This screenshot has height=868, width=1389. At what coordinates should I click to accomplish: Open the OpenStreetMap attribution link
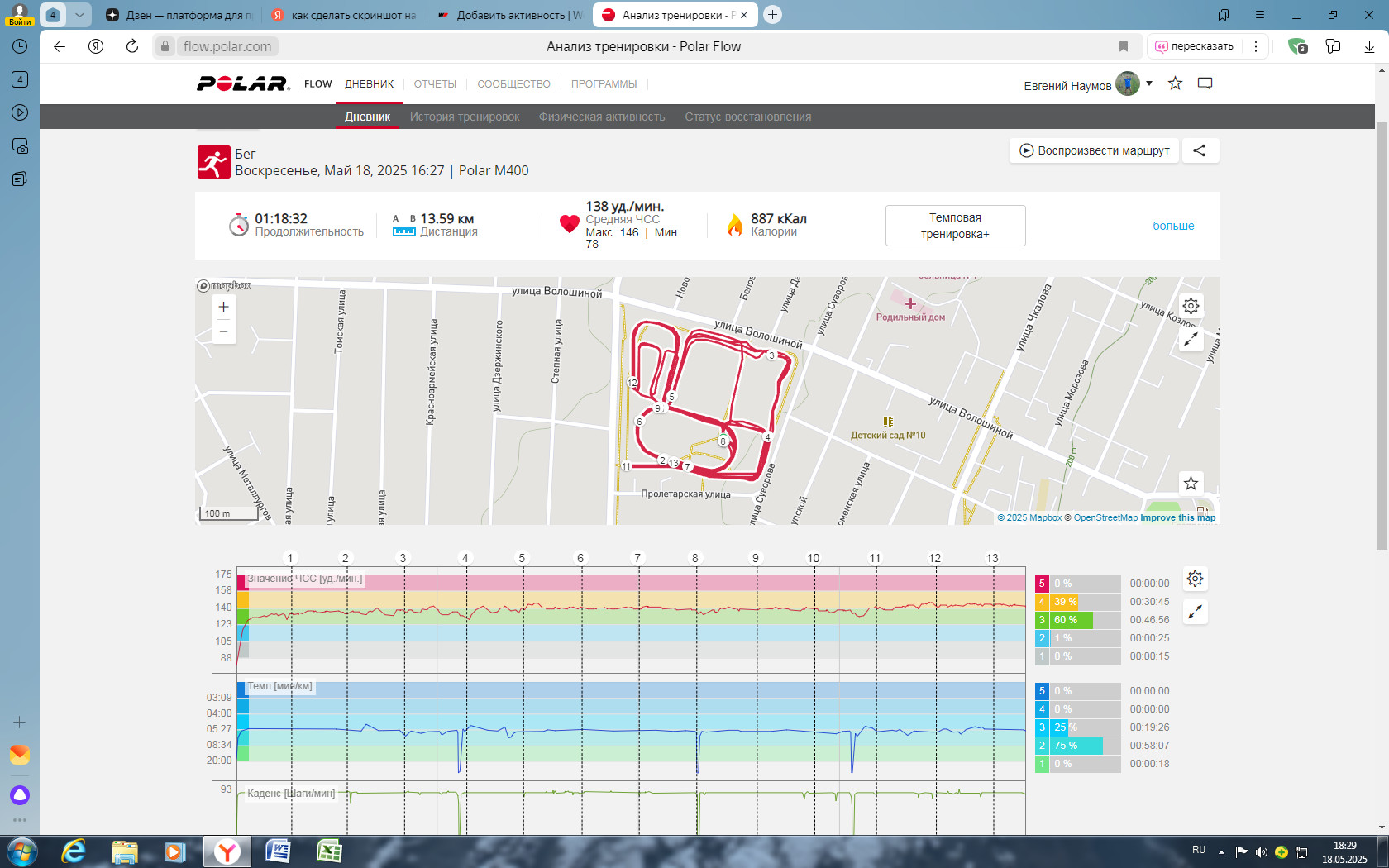click(1105, 517)
